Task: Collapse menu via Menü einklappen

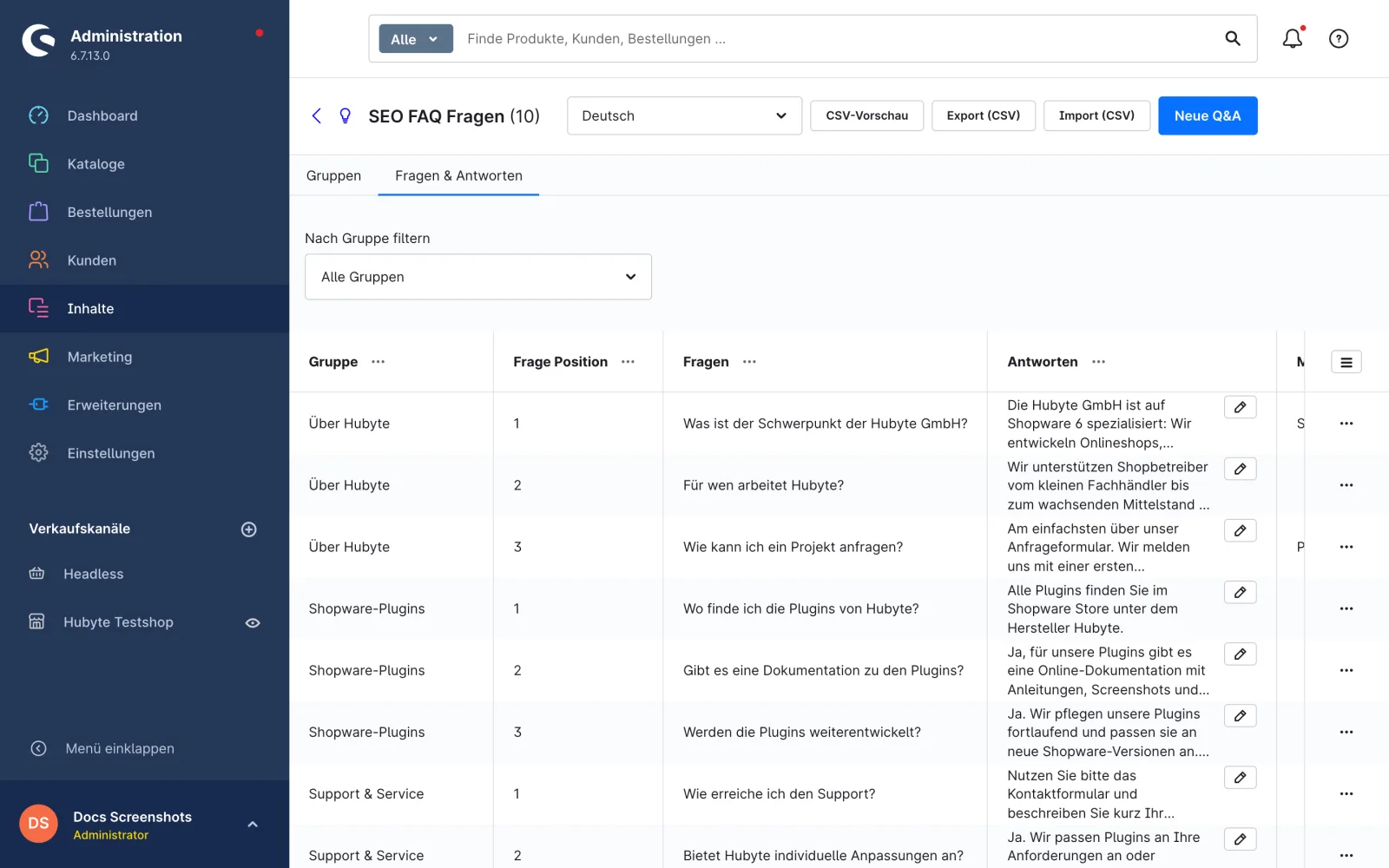Action: click(102, 748)
